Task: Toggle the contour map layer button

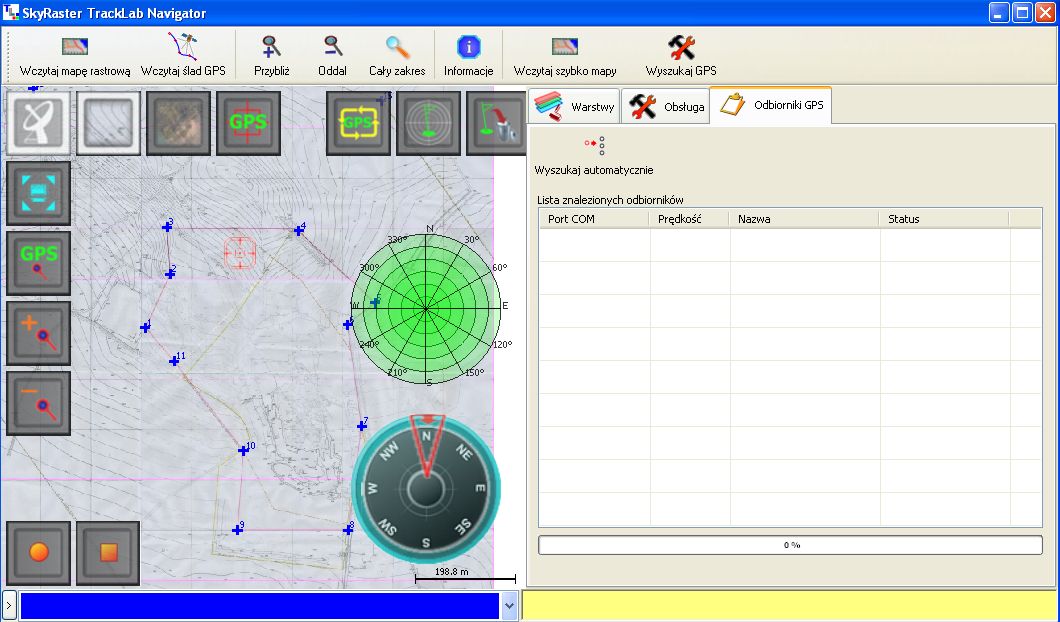Action: [x=109, y=123]
